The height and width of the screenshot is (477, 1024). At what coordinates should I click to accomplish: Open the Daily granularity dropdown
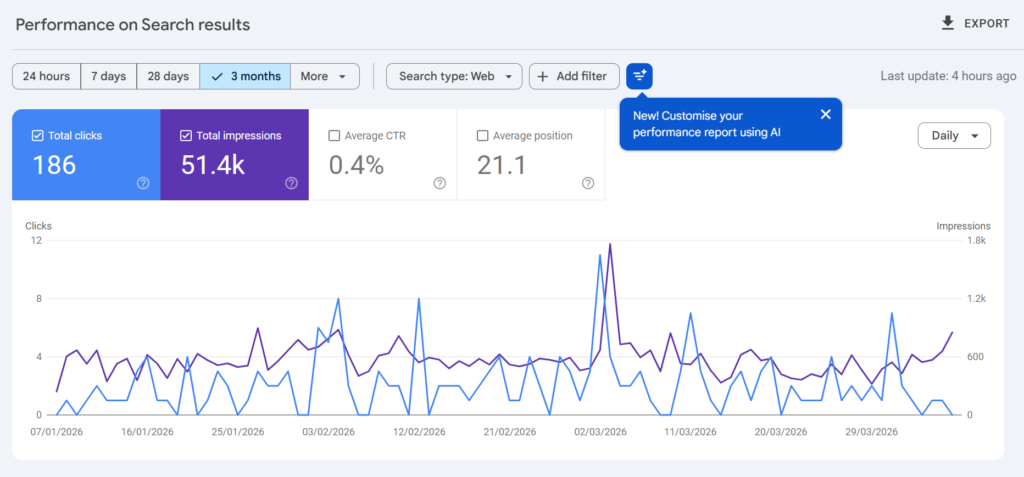[x=953, y=136]
